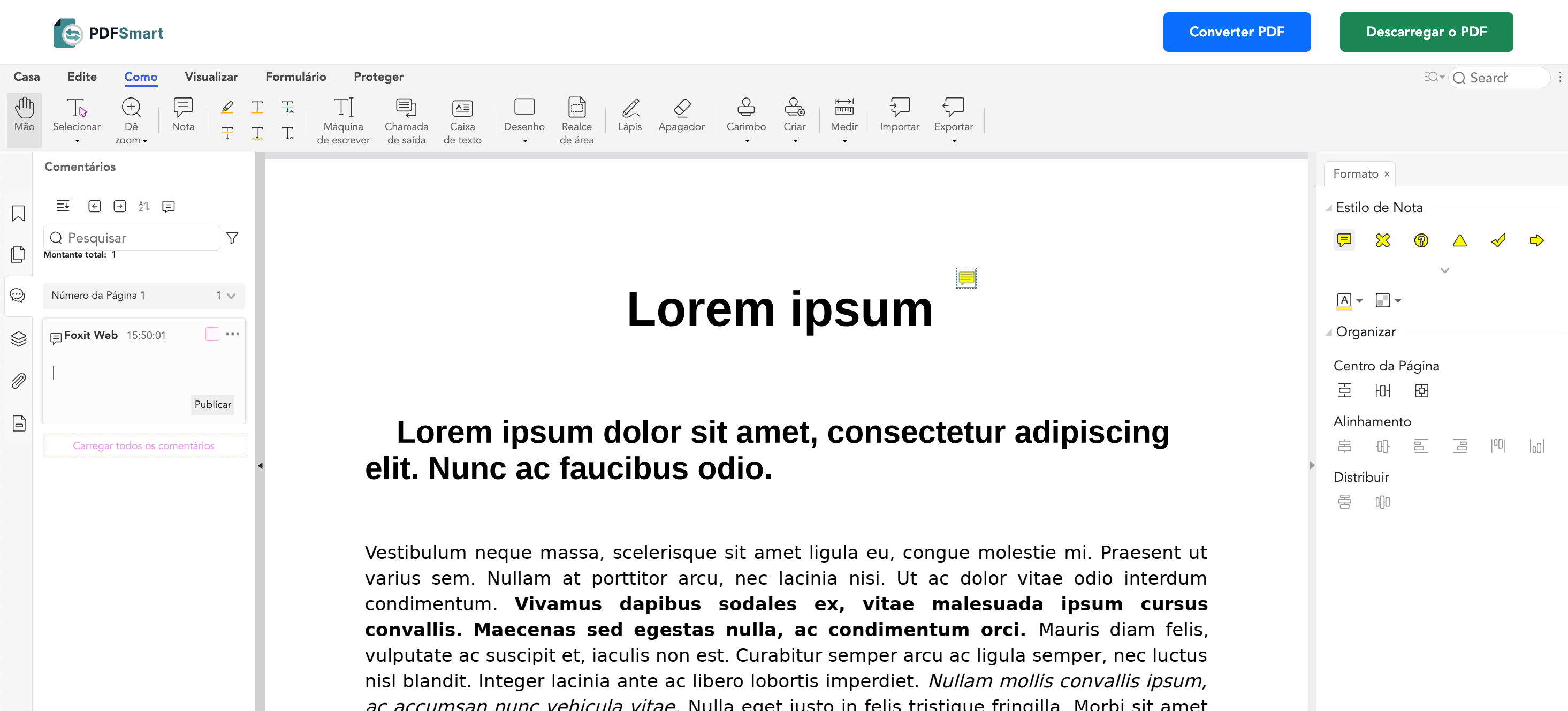The height and width of the screenshot is (711, 1568).
Task: Open the Exportar dropdown arrow
Action: pyautogui.click(x=953, y=140)
